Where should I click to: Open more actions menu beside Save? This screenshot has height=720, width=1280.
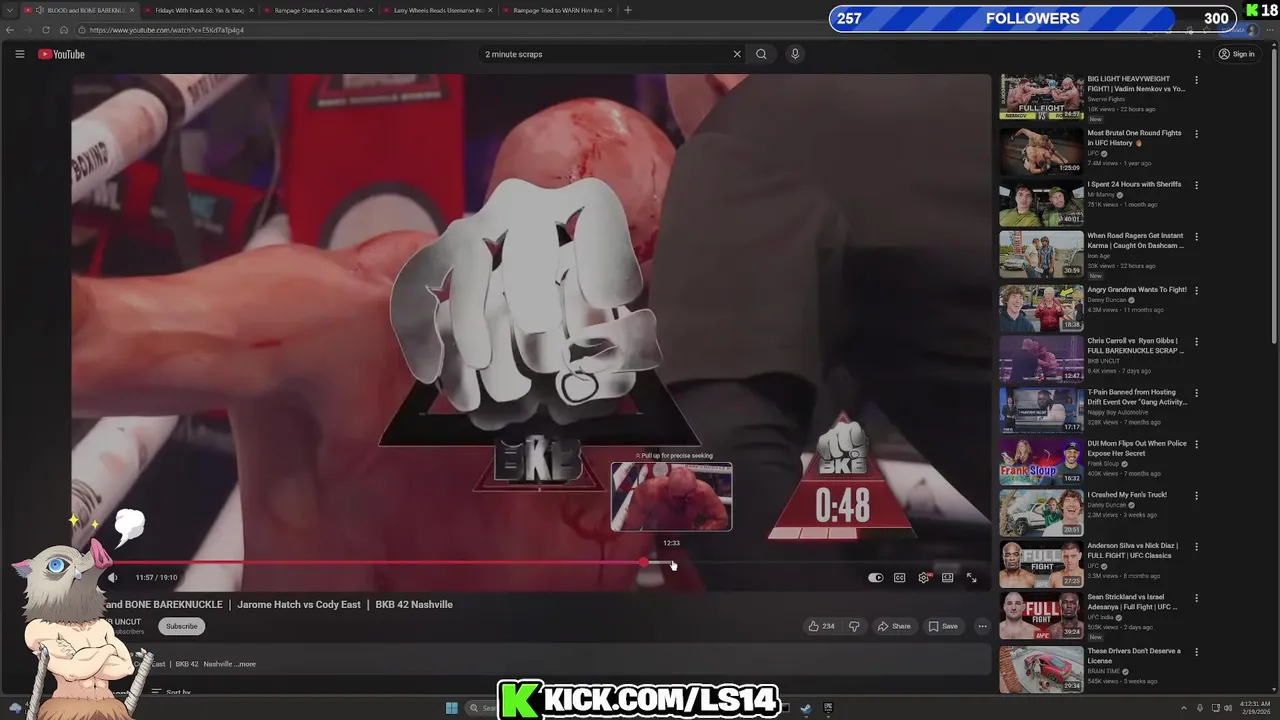(x=982, y=626)
